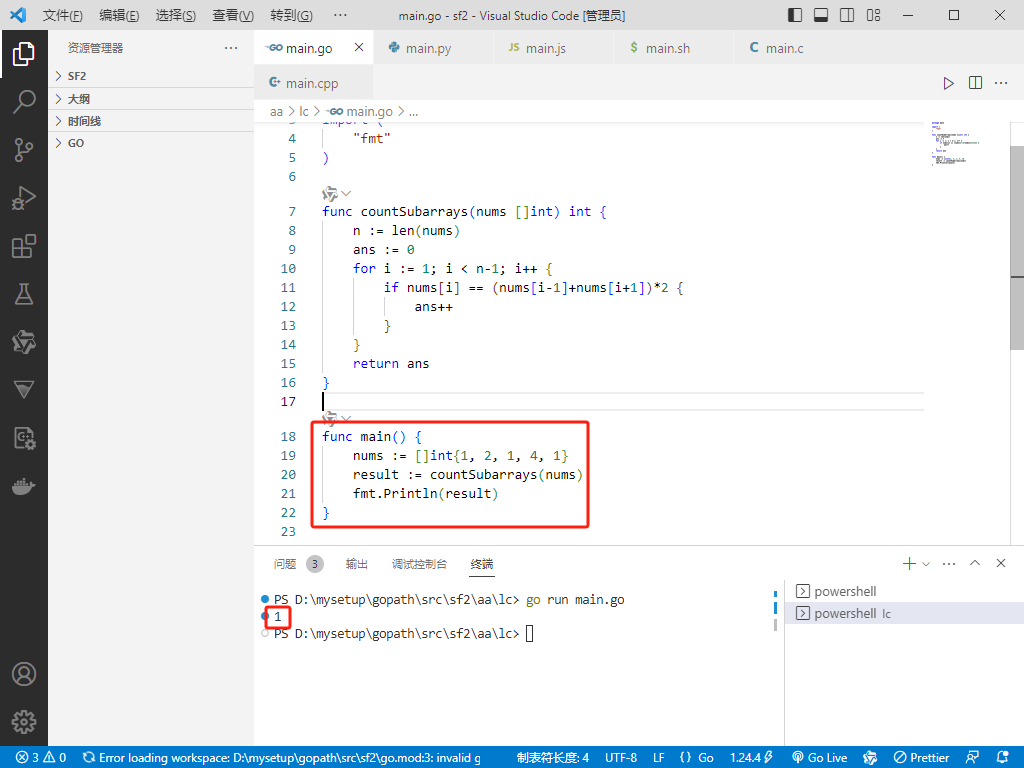Image resolution: width=1024 pixels, height=768 pixels.
Task: Click the aa breadcrumb segment
Action: 276,112
